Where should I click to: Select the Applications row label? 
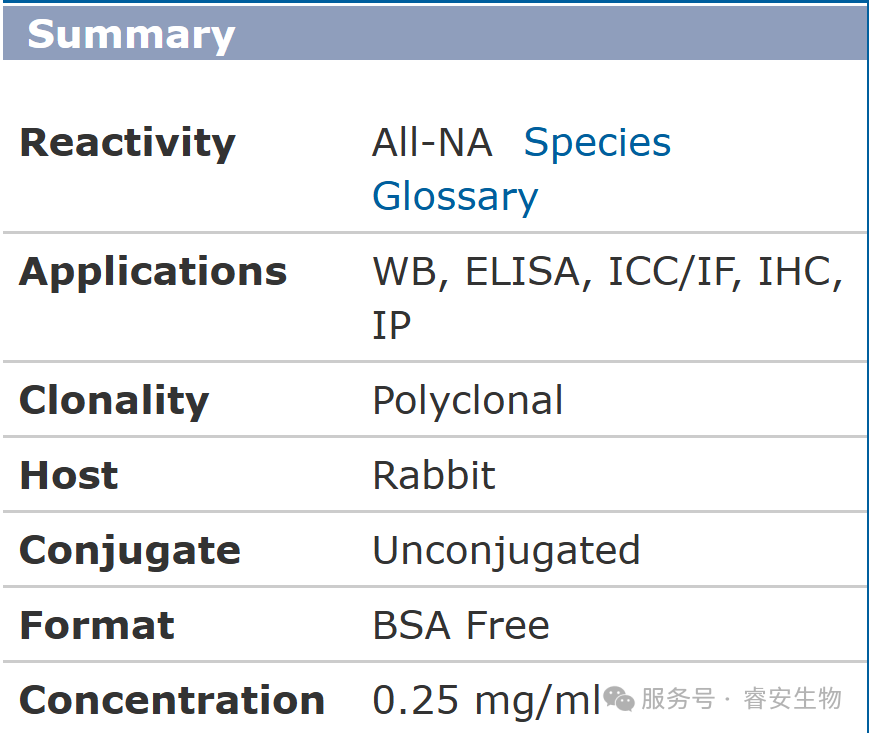pos(153,272)
